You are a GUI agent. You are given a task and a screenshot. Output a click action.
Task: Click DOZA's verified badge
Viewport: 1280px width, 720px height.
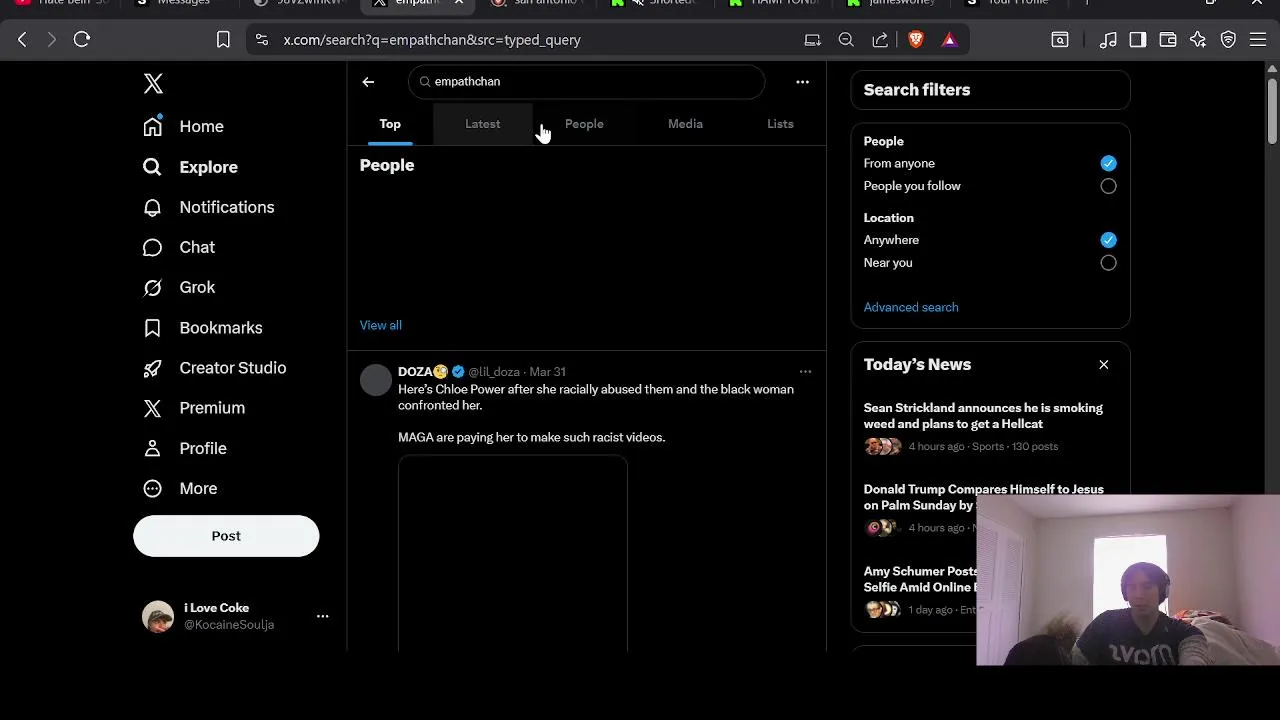click(458, 372)
